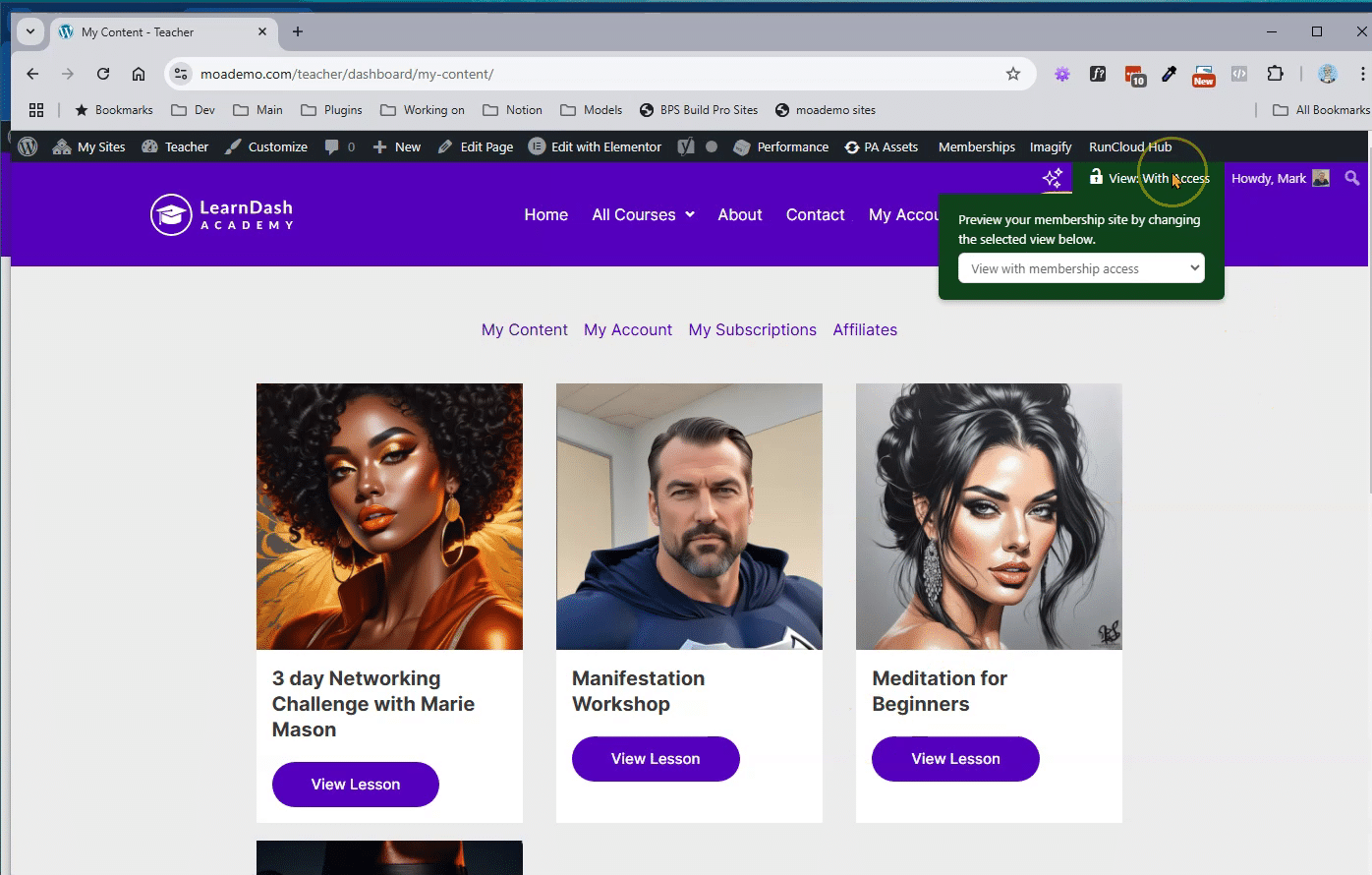Open the Plugins bookmarks folder
Image resolution: width=1372 pixels, height=875 pixels.
pos(331,110)
